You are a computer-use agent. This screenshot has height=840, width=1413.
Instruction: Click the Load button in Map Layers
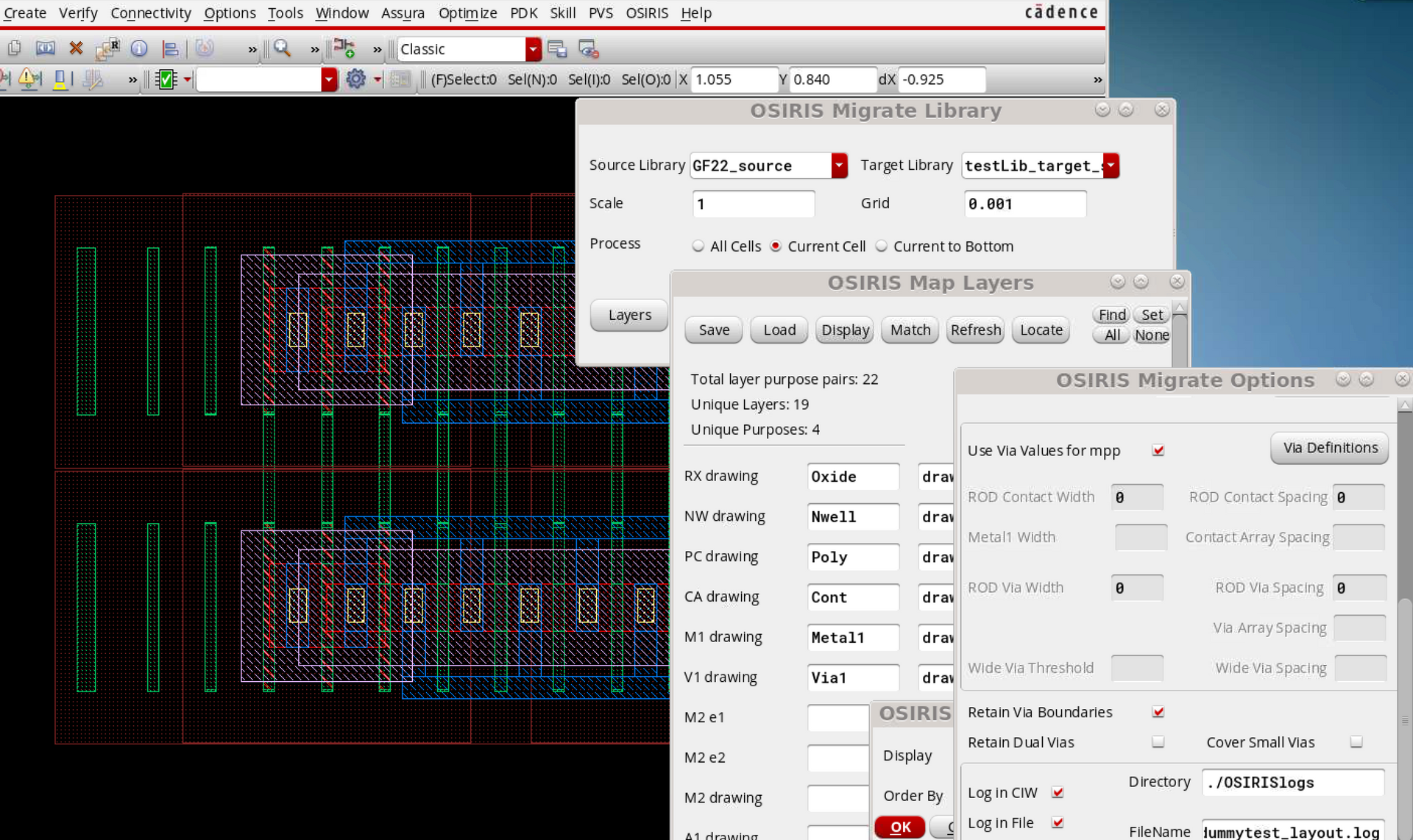click(779, 330)
